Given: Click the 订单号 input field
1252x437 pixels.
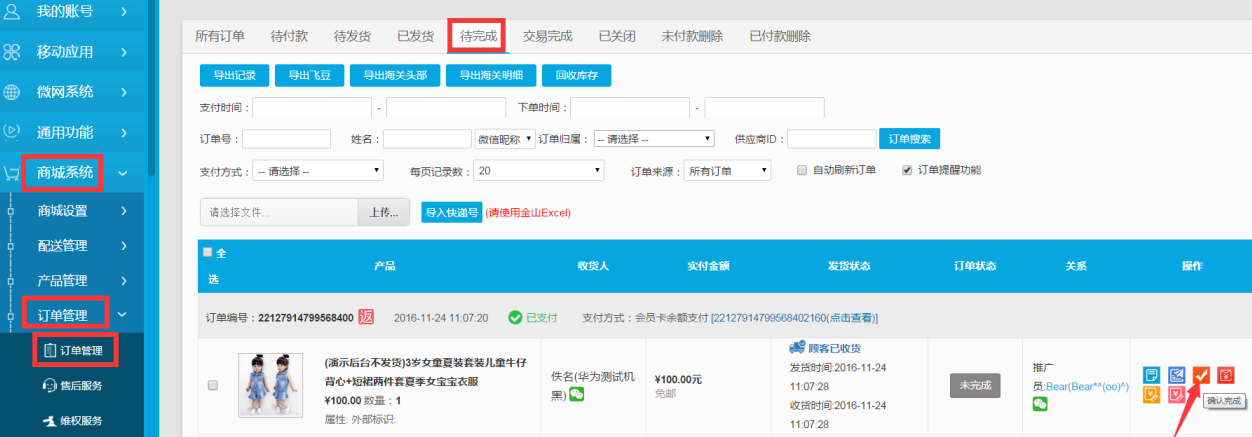Looking at the screenshot, I should [x=286, y=139].
